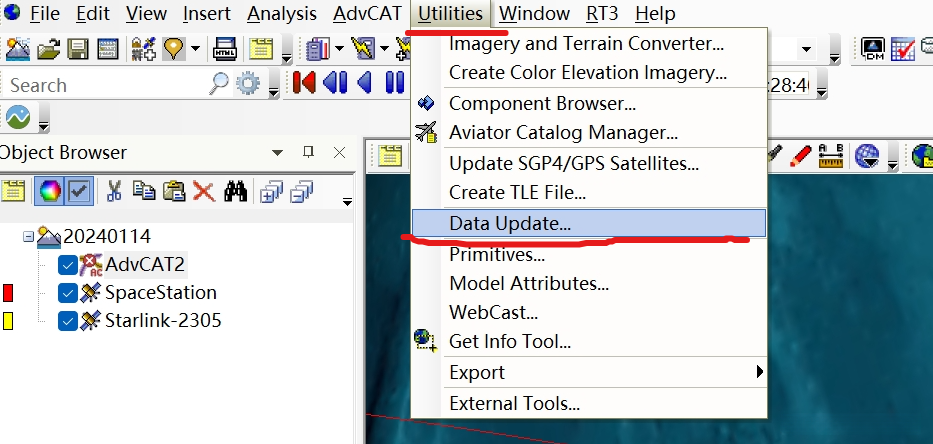Click the yellow Starlink-2305 color swatch
The image size is (933, 444).
pos(8,321)
